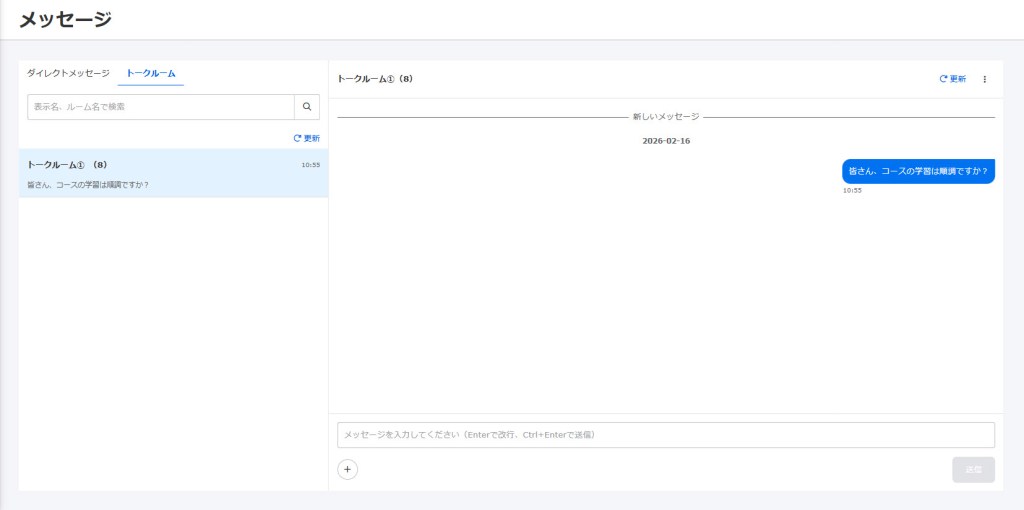
Task: Click the メッセージ page heading
Action: [65, 20]
